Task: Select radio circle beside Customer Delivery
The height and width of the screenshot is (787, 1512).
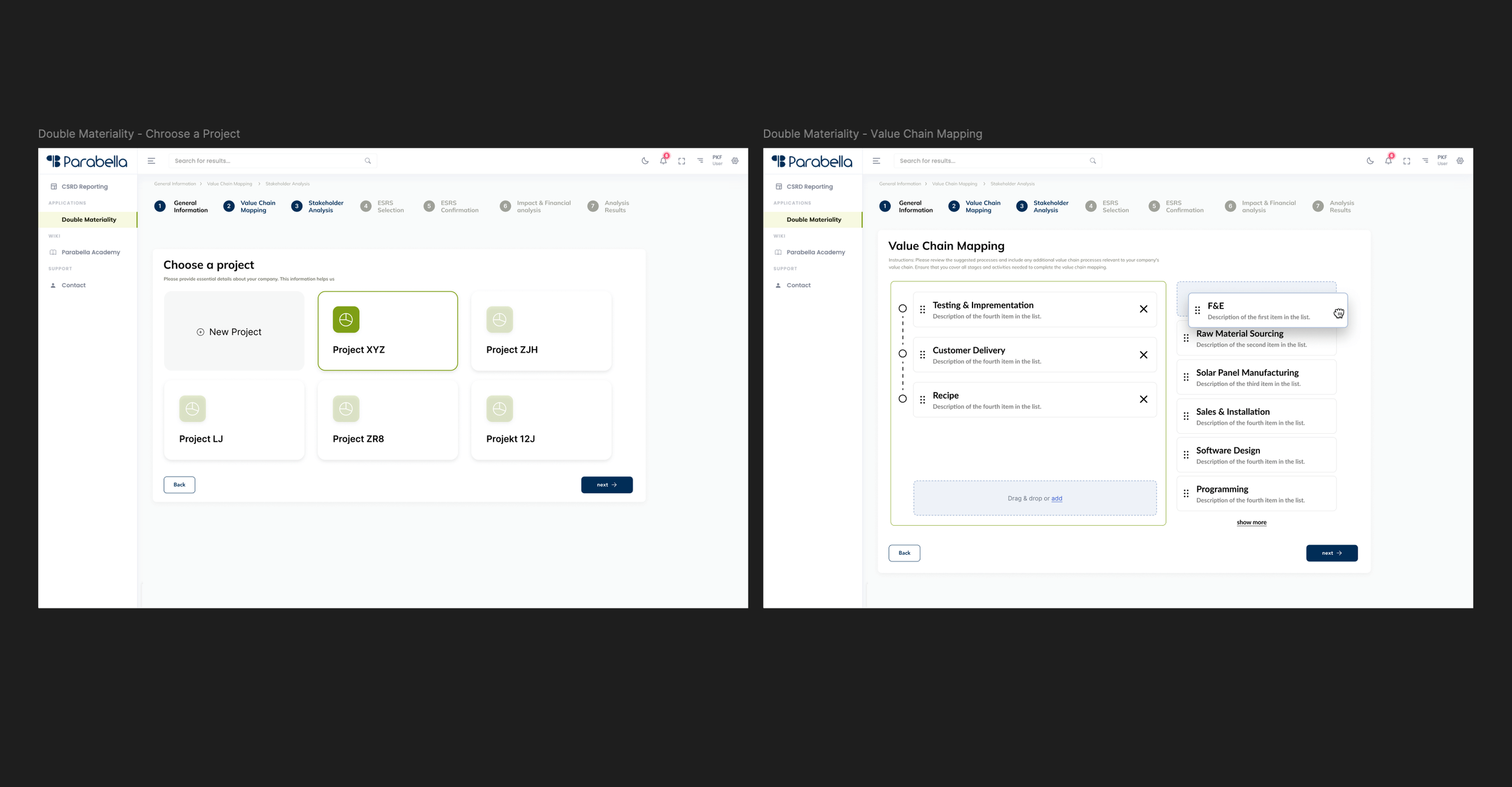Action: (x=902, y=354)
